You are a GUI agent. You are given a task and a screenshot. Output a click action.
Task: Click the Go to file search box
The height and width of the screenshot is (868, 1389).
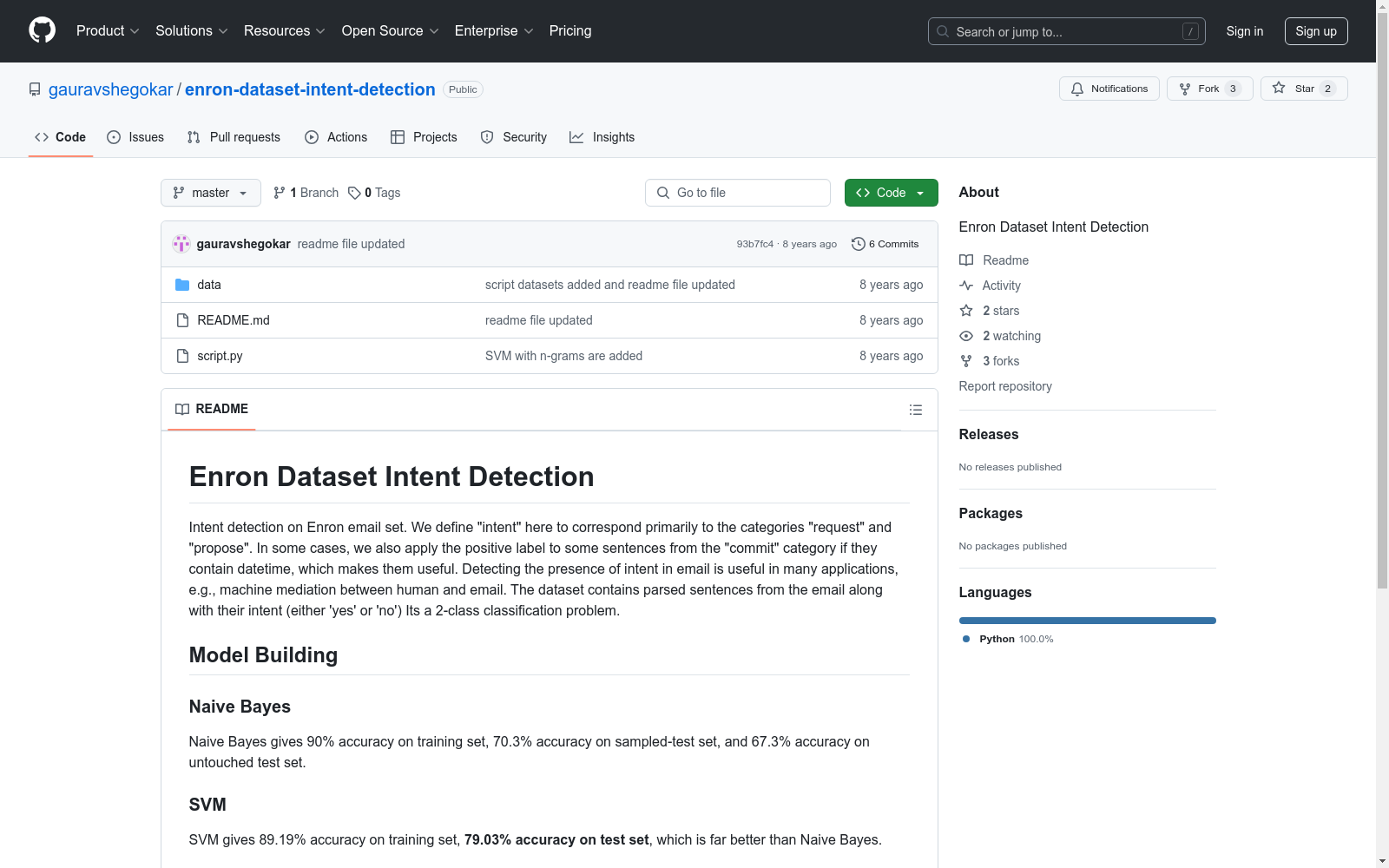[x=738, y=193]
